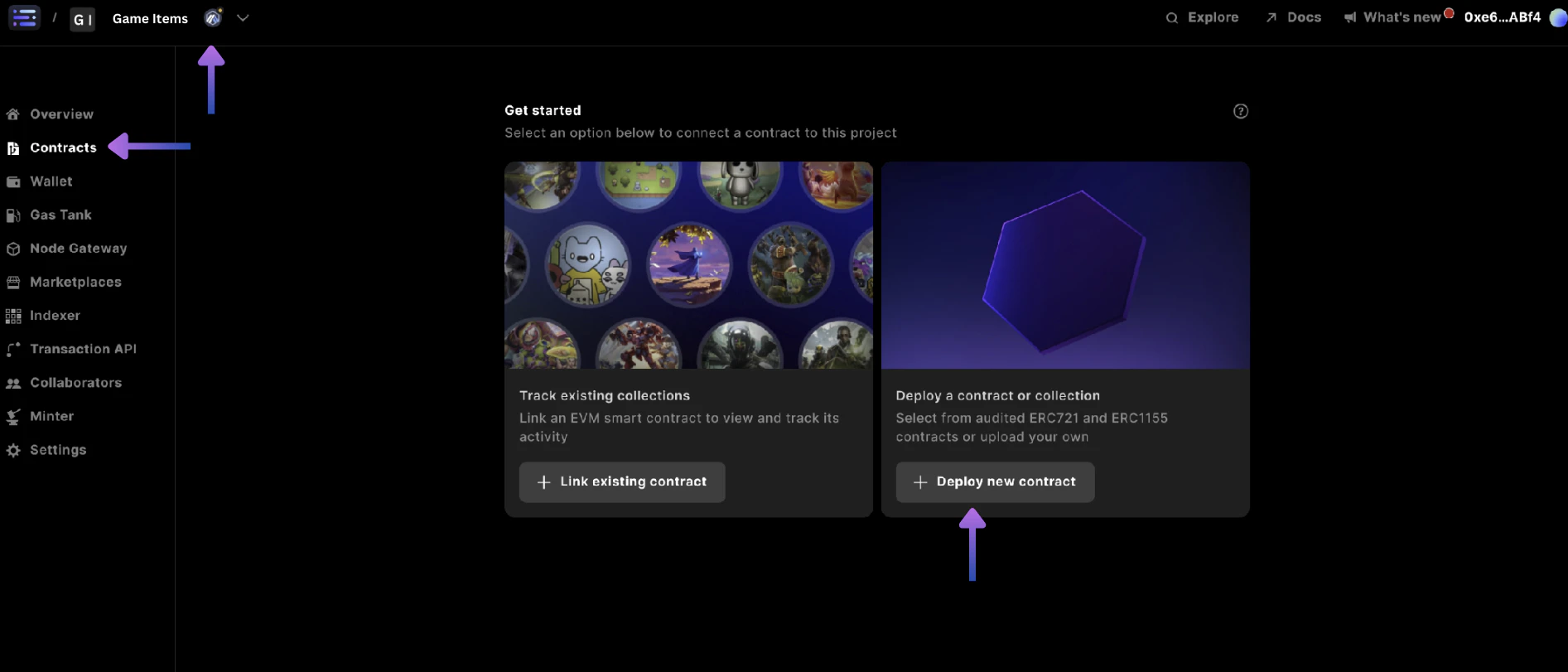
Task: Open the Node Gateway section
Action: [x=79, y=249]
